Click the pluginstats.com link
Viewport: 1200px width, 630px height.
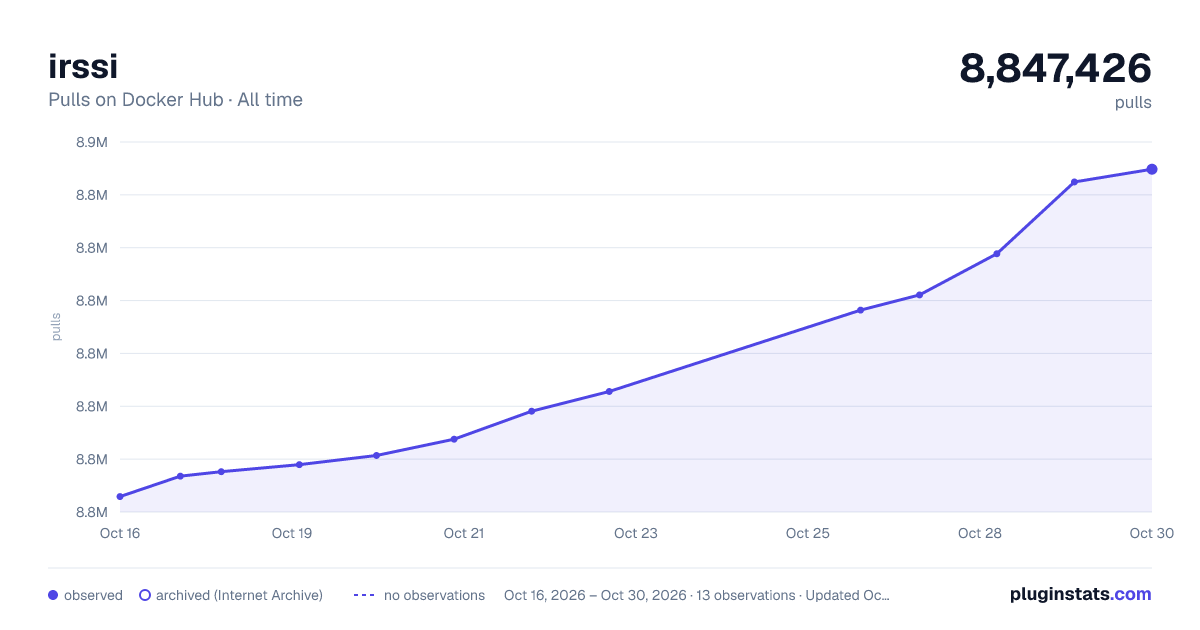click(x=1080, y=594)
